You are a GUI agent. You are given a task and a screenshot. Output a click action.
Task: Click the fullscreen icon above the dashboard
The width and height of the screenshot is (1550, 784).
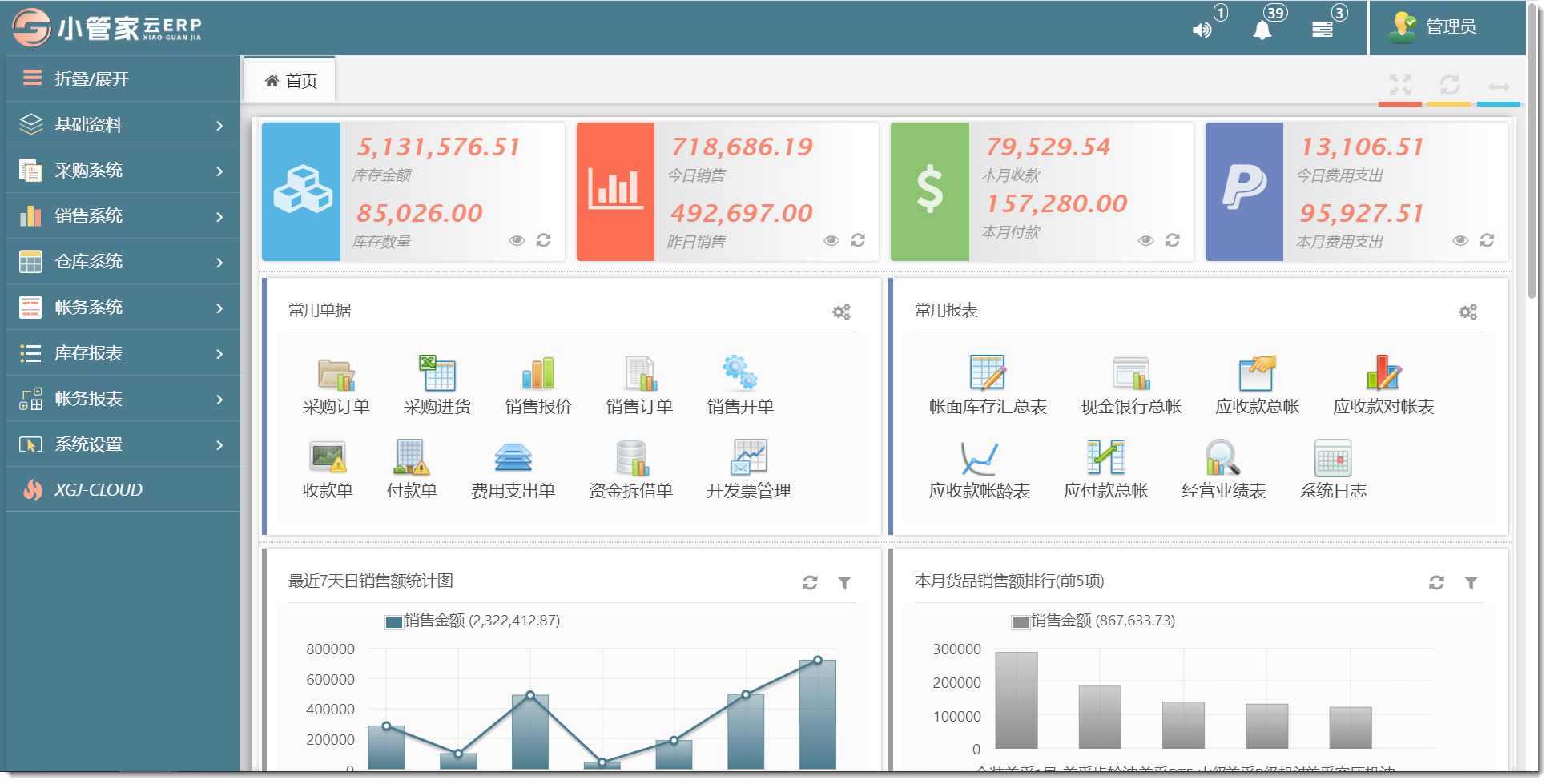pyautogui.click(x=1400, y=85)
